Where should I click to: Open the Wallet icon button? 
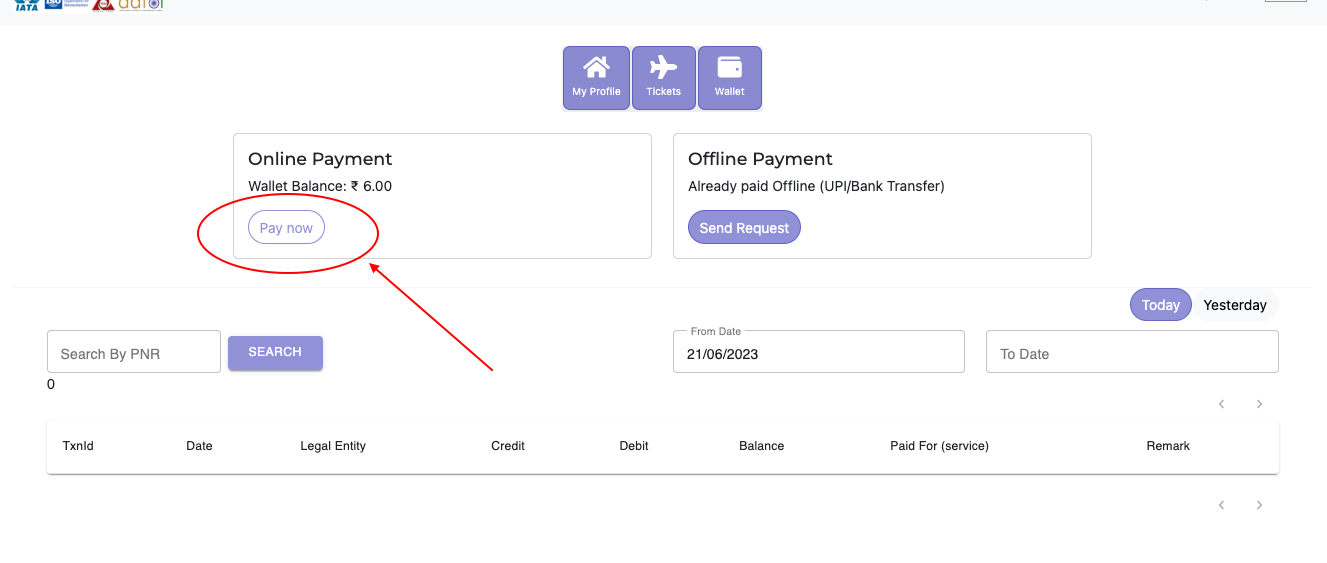point(729,77)
